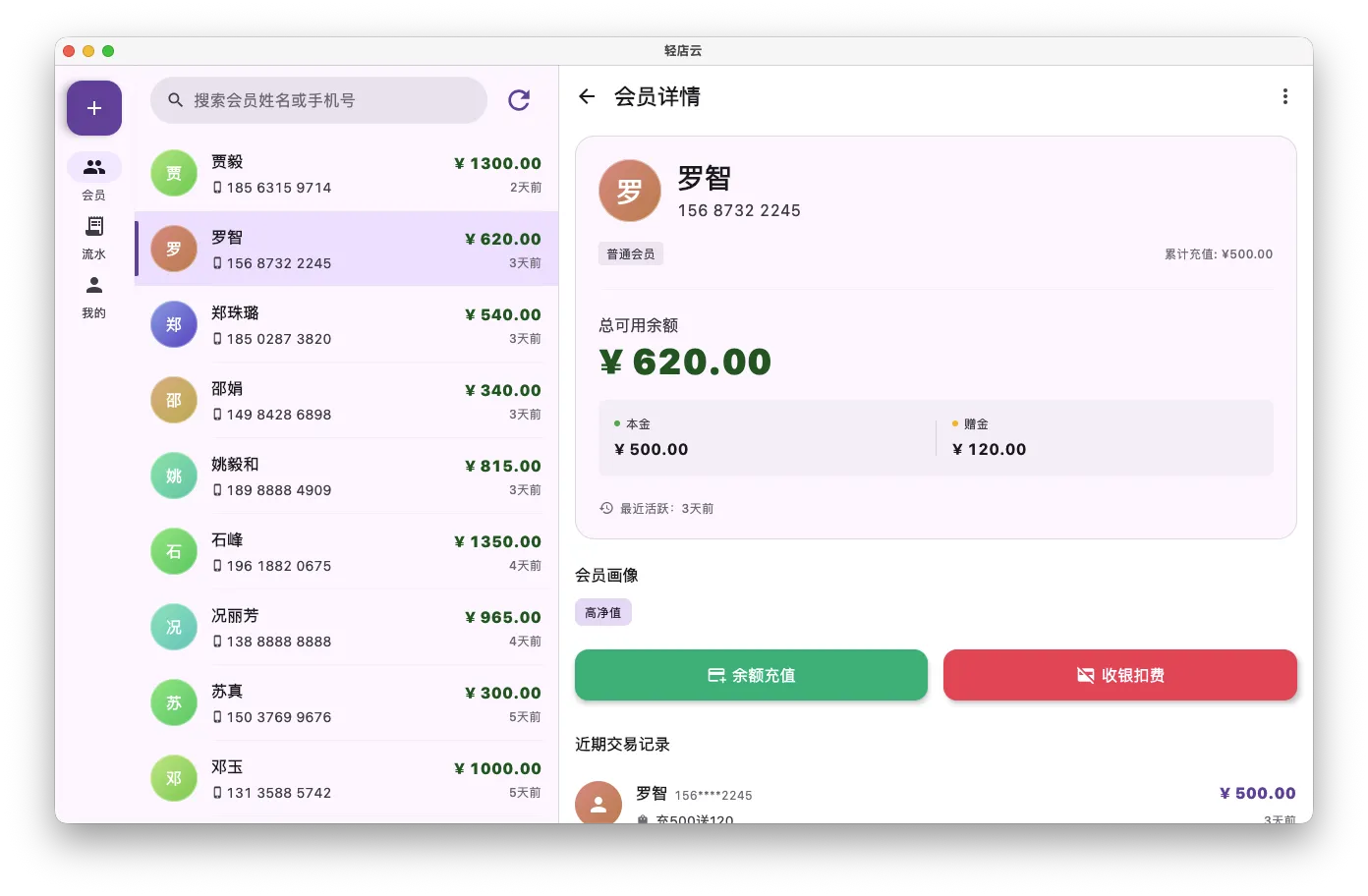The width and height of the screenshot is (1368, 896).
Task: Open the 流水 transactions section
Action: coord(93,236)
